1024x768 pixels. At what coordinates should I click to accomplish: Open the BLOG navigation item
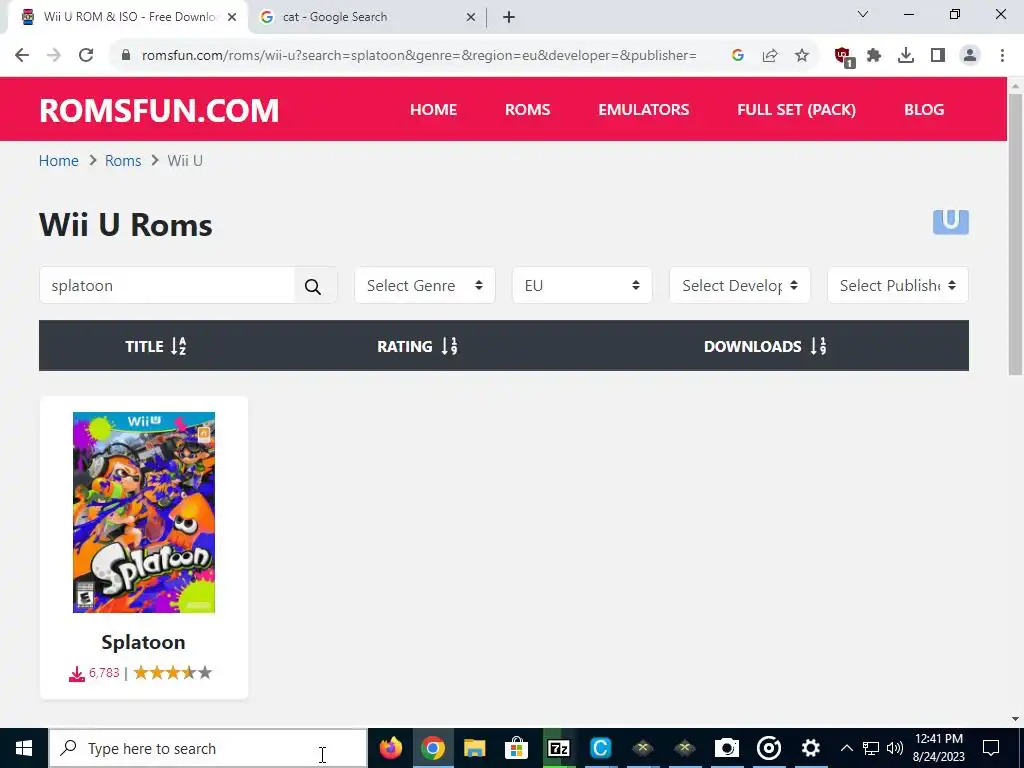tap(924, 110)
